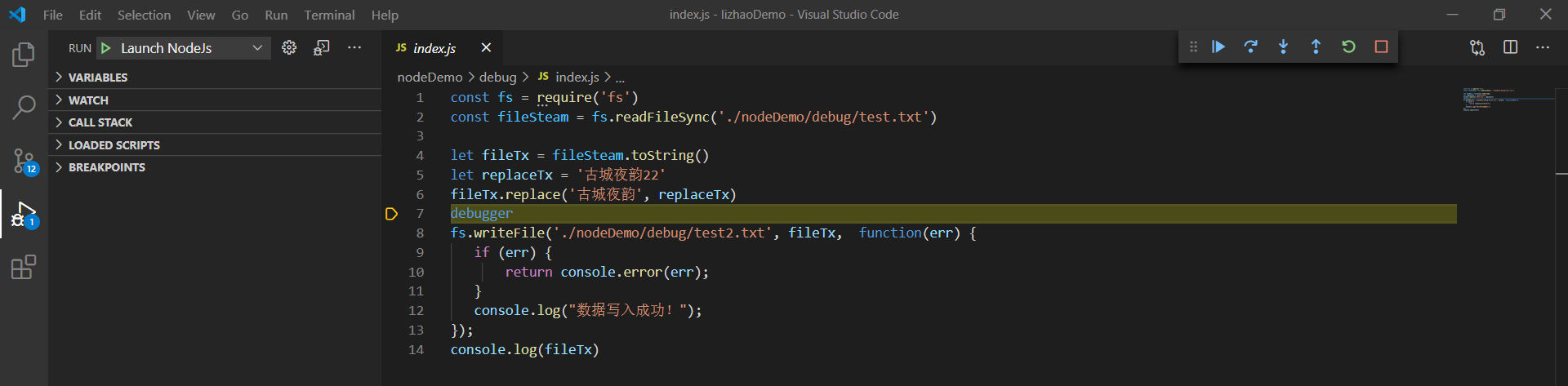Expand the BREAKPOINTS section

click(x=106, y=167)
